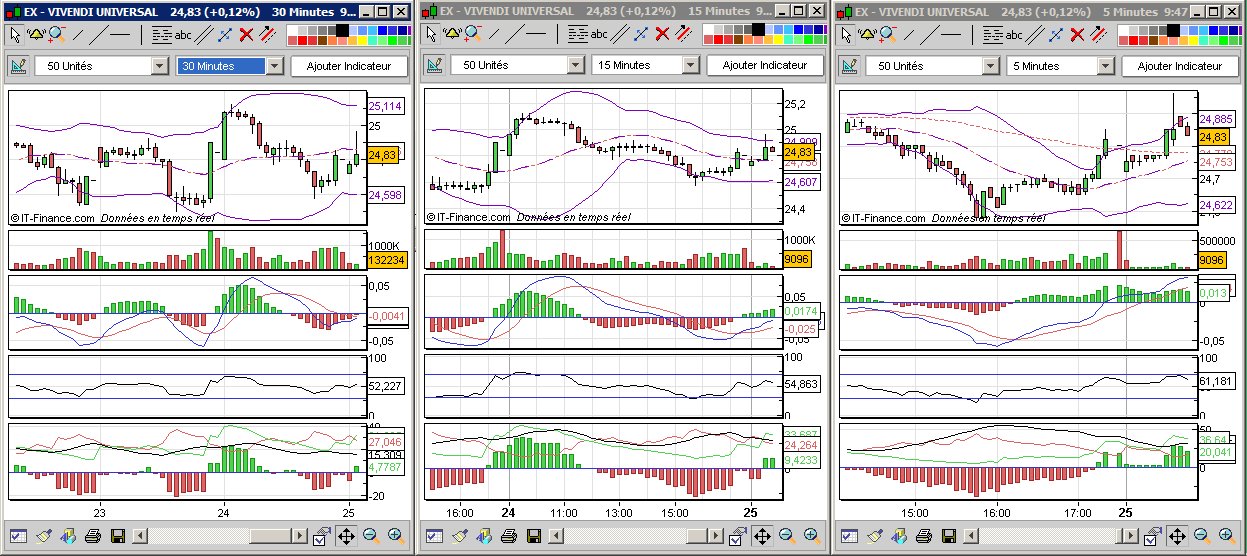
Task: Click the 24,83 price label on 30 Minutes chart
Action: 382,155
